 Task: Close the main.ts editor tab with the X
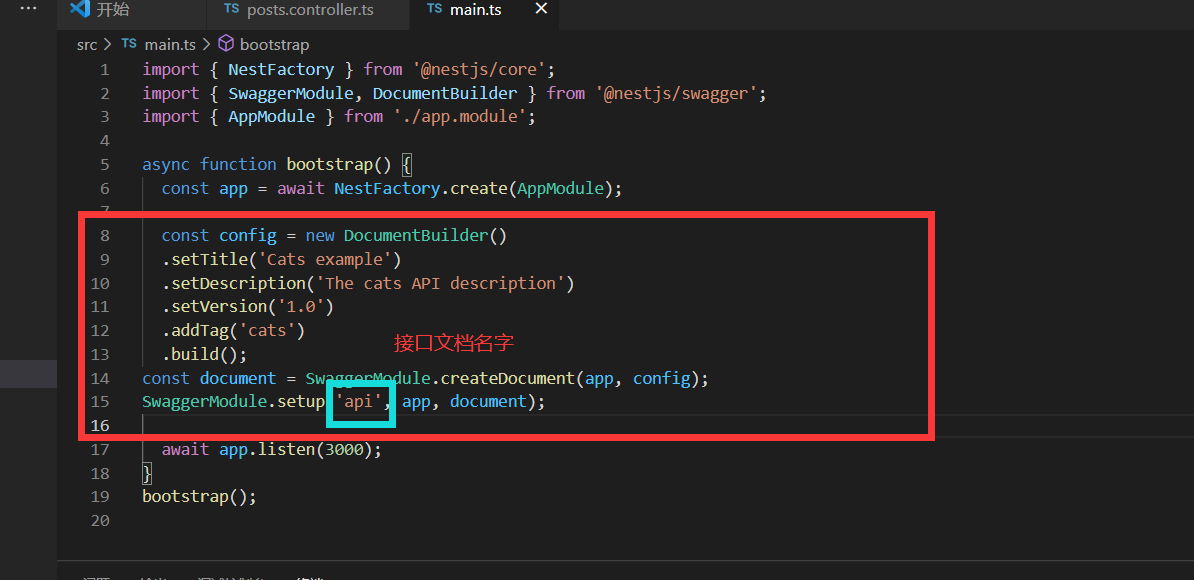click(541, 9)
